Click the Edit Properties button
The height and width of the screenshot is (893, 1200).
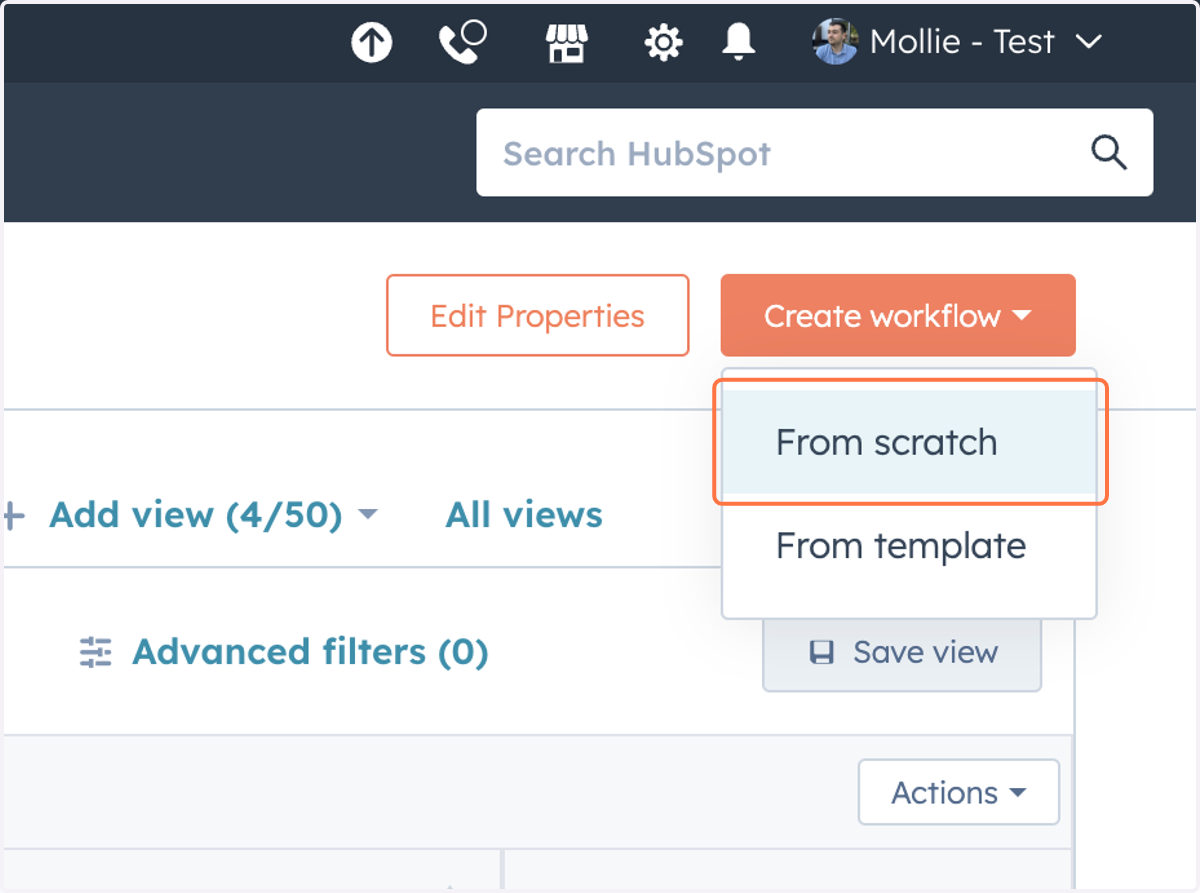coord(538,316)
